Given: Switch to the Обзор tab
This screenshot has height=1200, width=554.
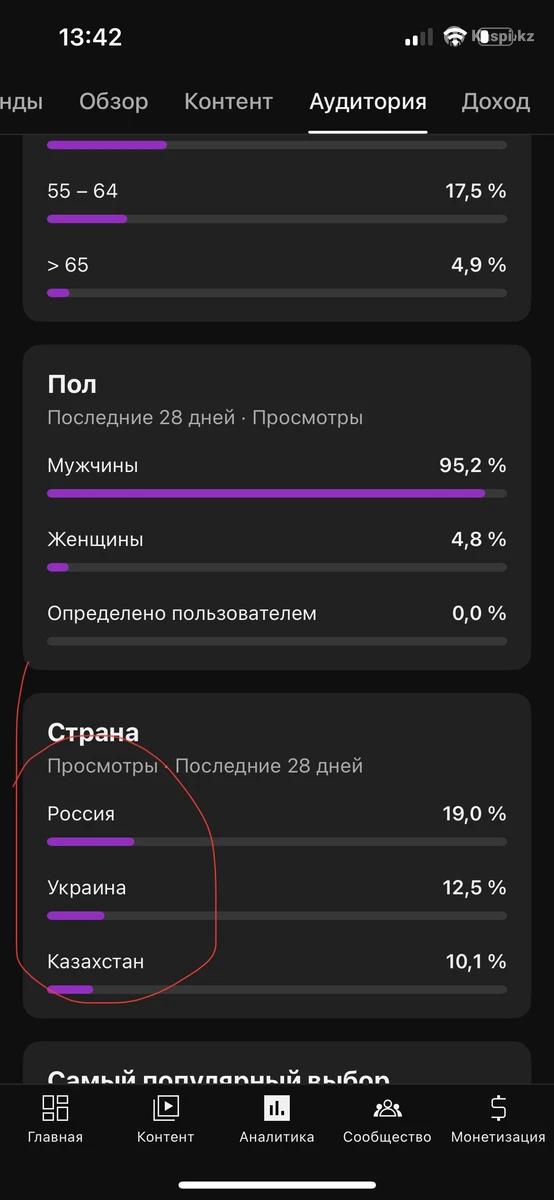Looking at the screenshot, I should pos(114,101).
